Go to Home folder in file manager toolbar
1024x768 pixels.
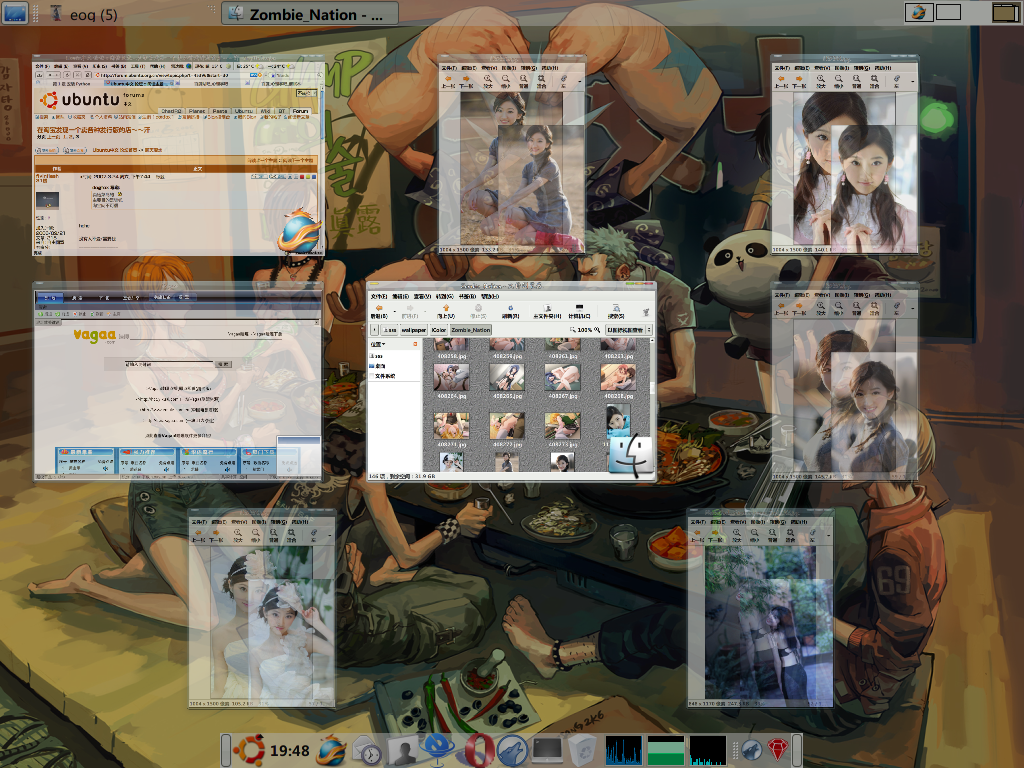pos(547,310)
